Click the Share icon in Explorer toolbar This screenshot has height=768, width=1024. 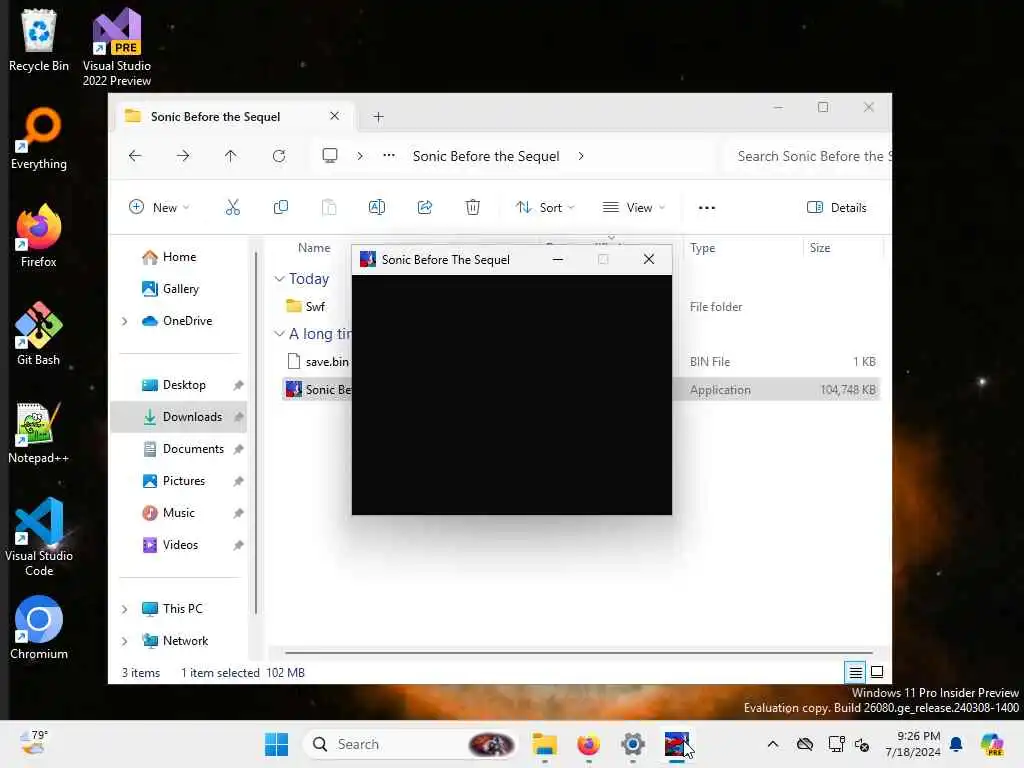coord(424,208)
